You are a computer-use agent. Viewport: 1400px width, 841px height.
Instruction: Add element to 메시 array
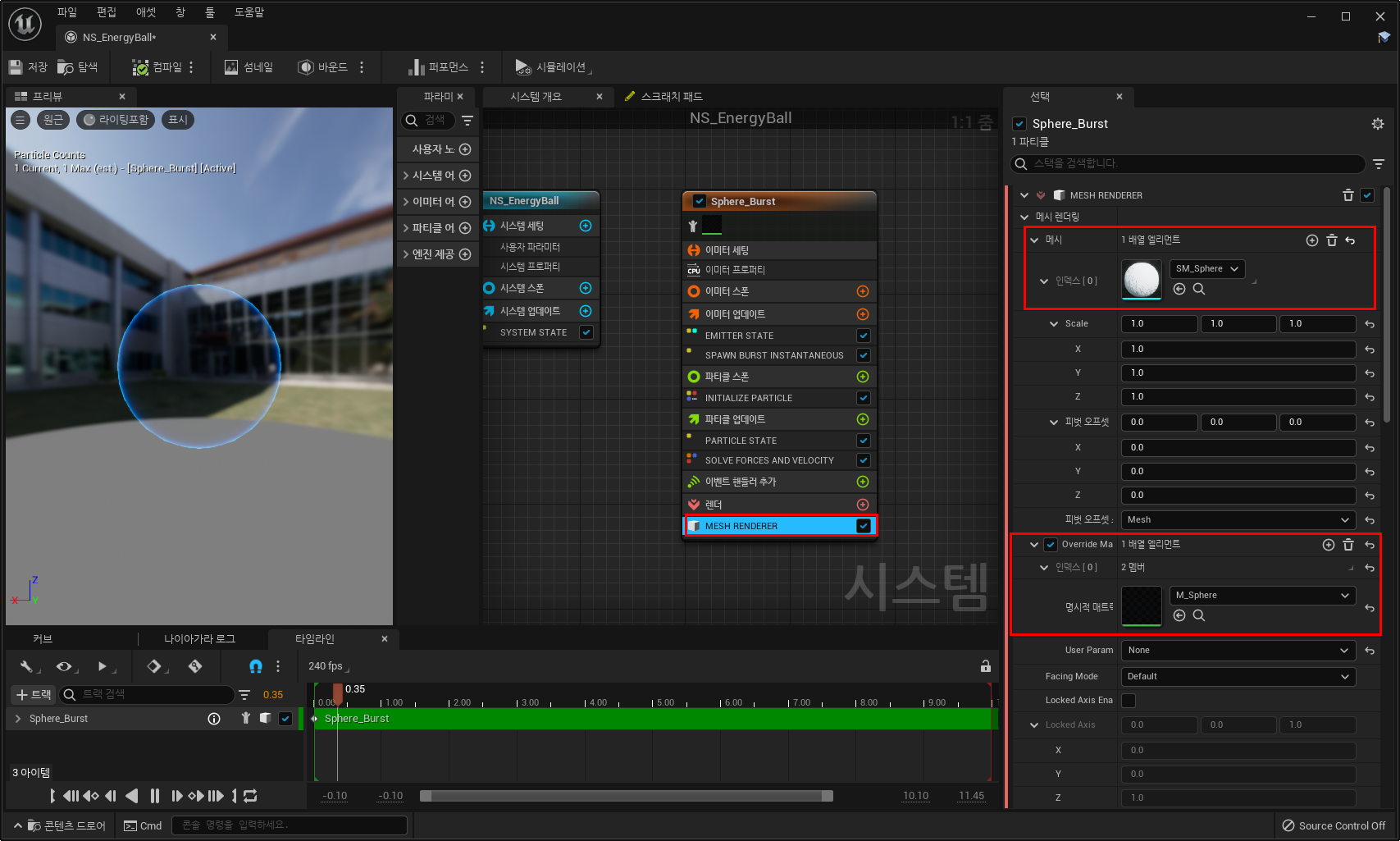click(1312, 240)
